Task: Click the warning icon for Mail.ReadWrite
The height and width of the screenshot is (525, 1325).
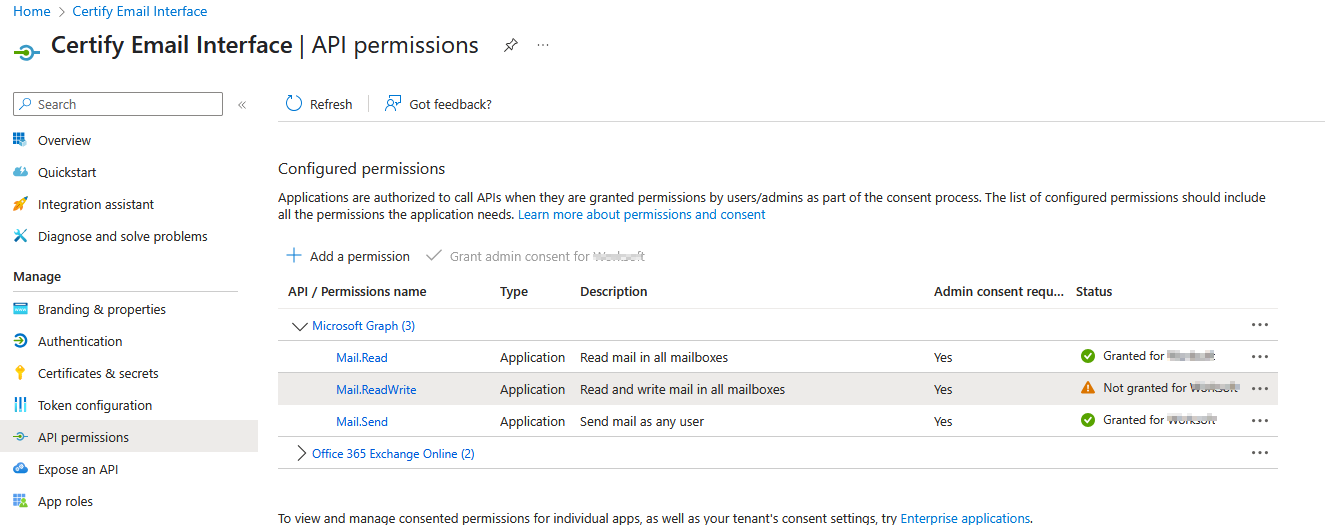Action: tap(1088, 388)
